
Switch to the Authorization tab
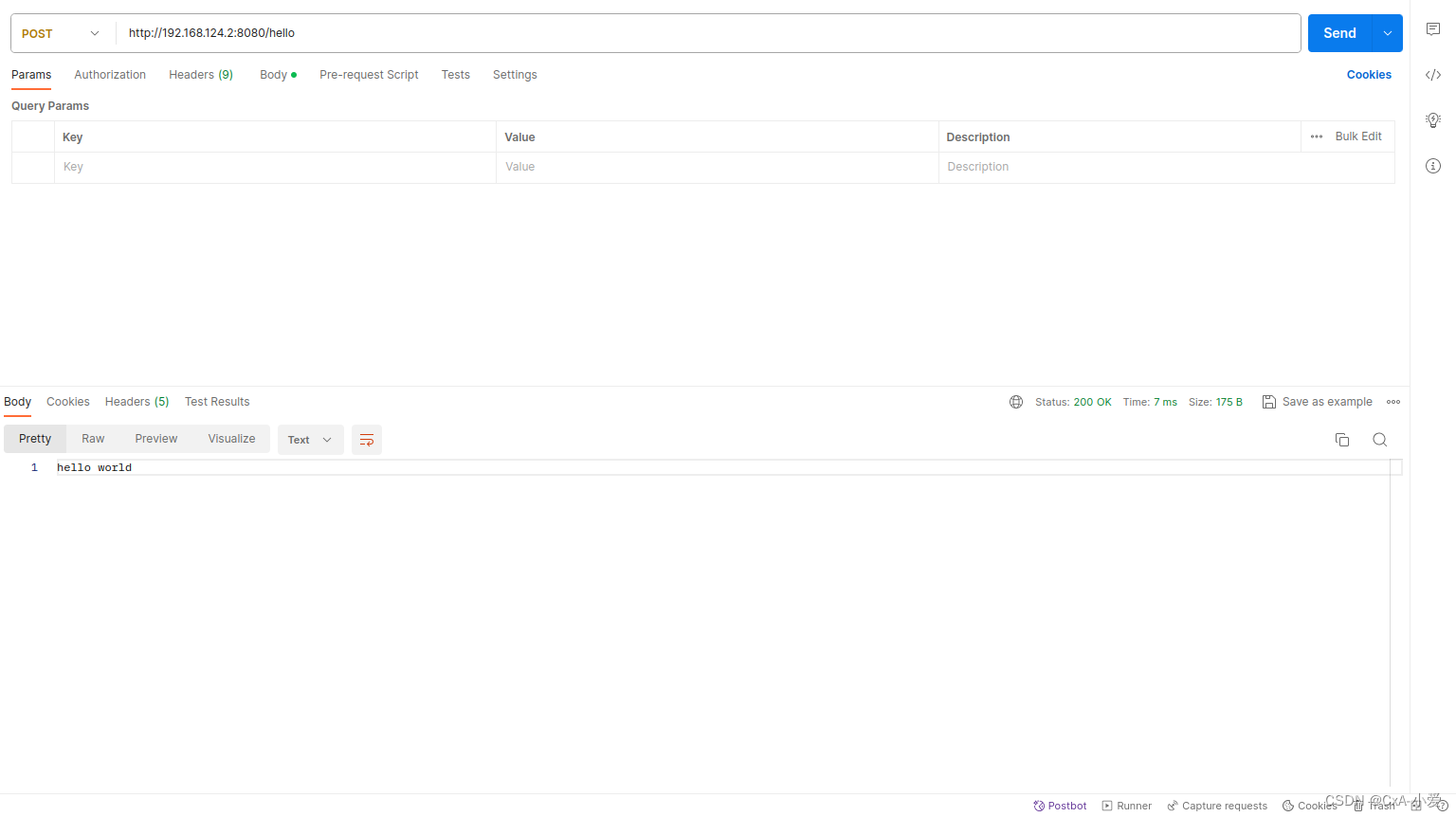[x=110, y=75]
